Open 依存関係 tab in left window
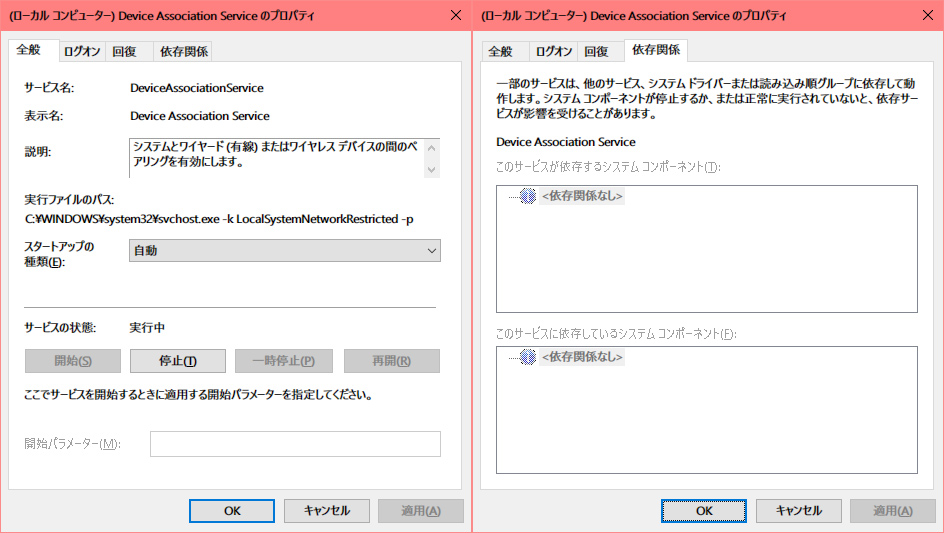This screenshot has height=533, width=944. click(184, 52)
